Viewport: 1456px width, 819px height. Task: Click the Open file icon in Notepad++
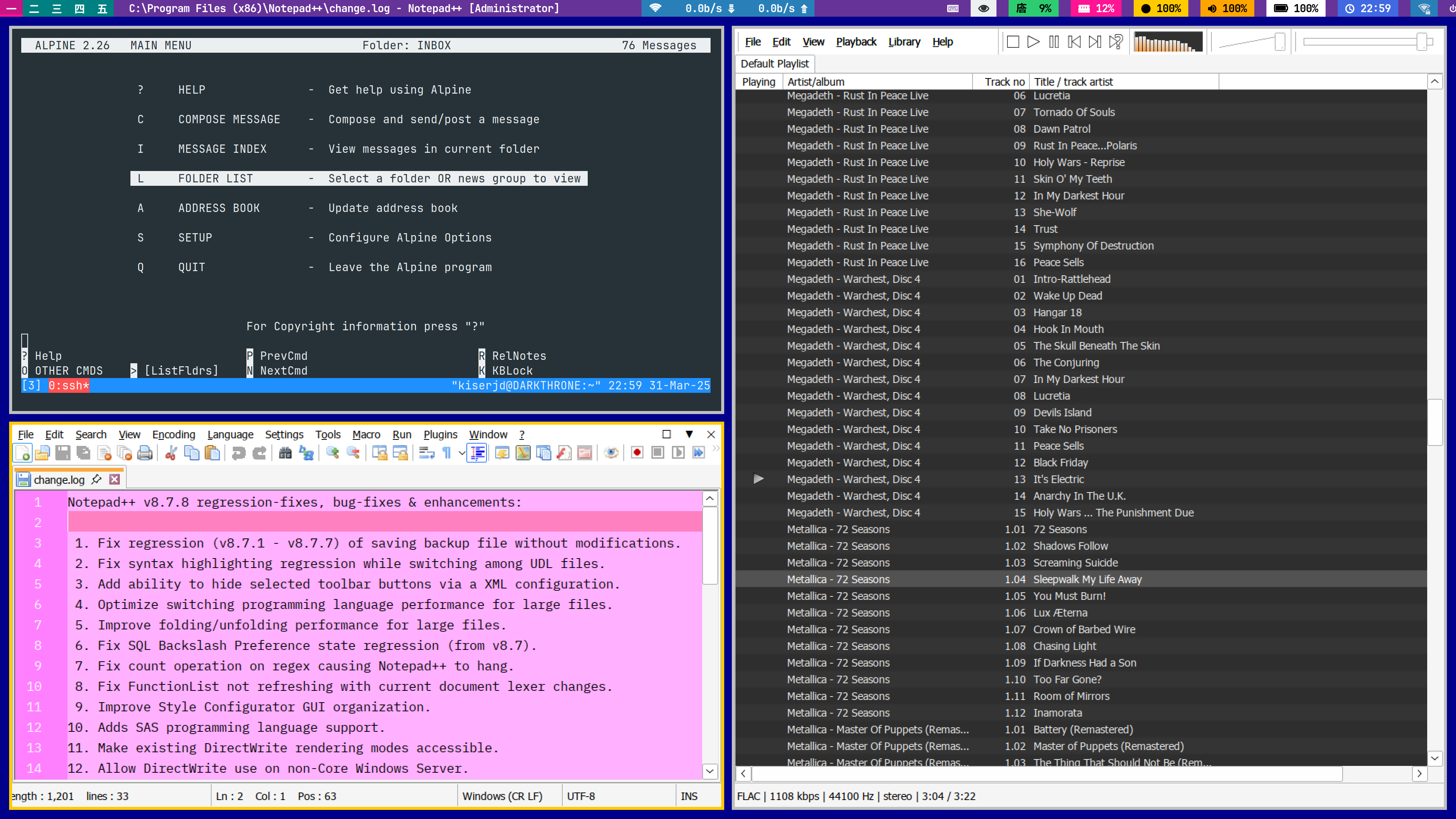pyautogui.click(x=42, y=453)
